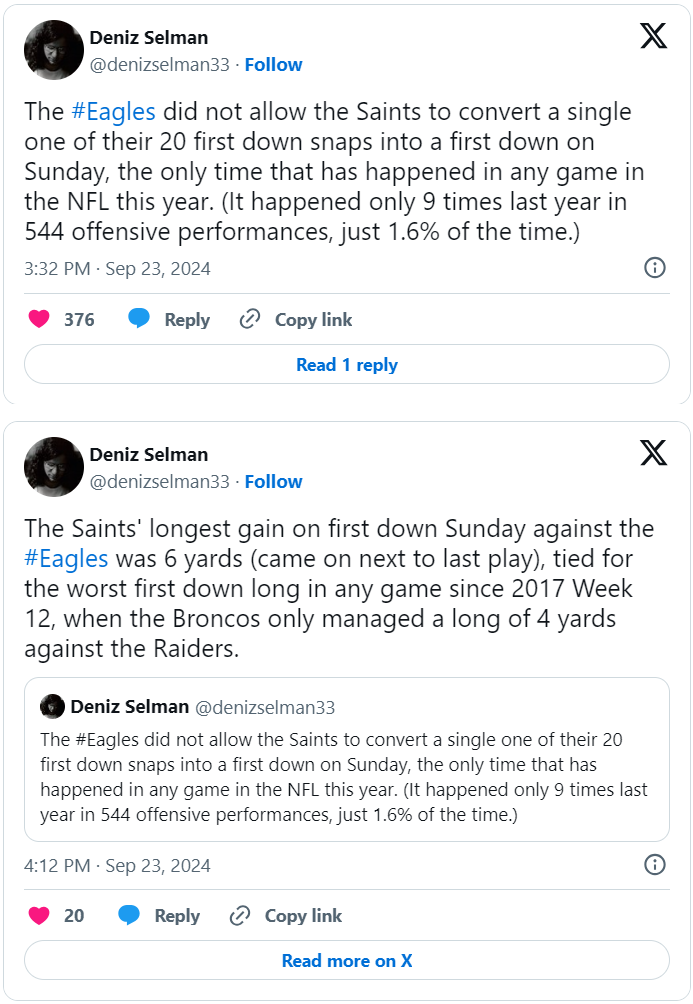
Task: Click copy link chain icon on second tweet
Action: 240,916
